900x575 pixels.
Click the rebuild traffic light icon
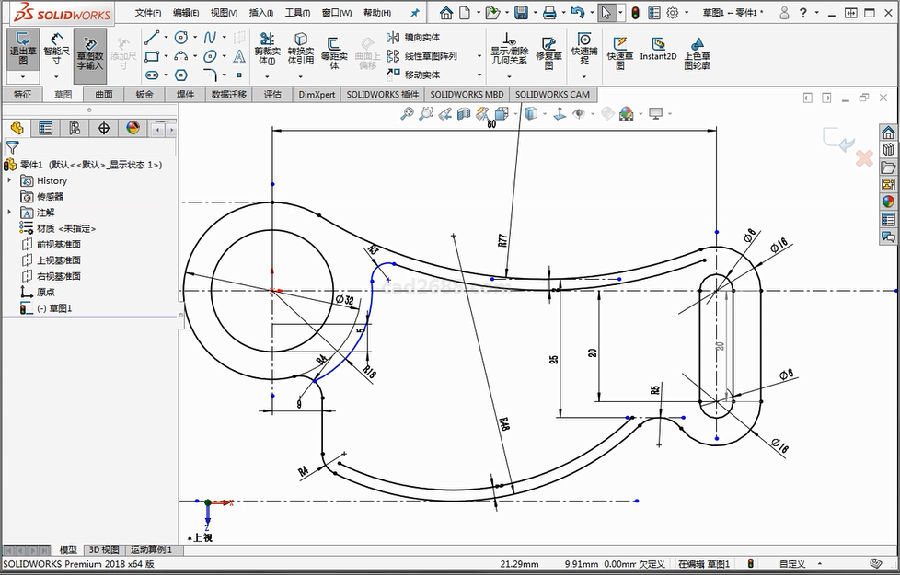[x=635, y=12]
